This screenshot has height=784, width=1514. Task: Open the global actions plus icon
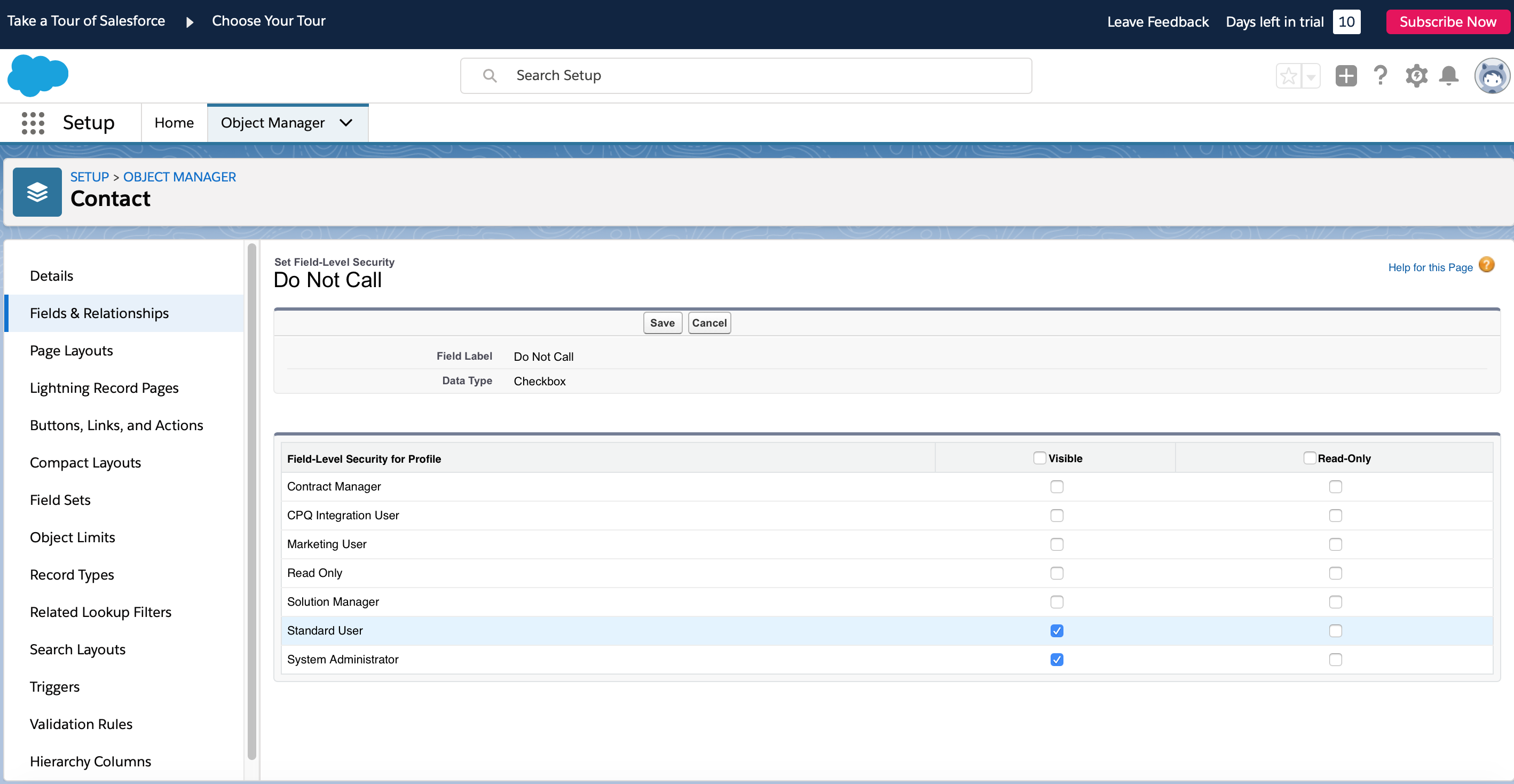[1346, 76]
